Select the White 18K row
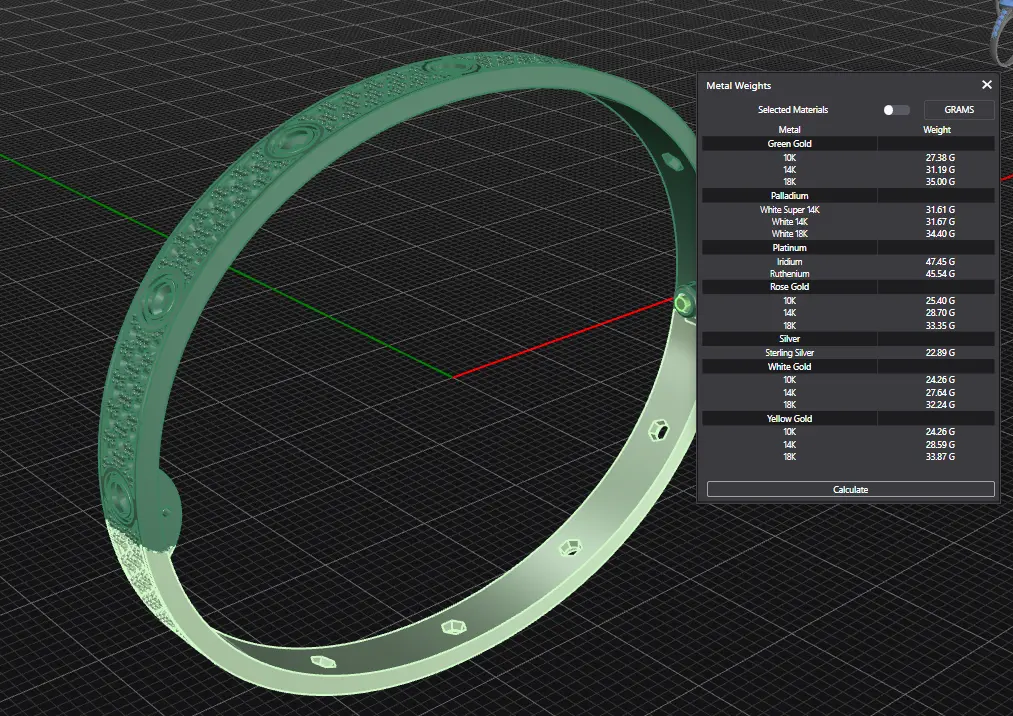The height and width of the screenshot is (716, 1013). point(848,234)
